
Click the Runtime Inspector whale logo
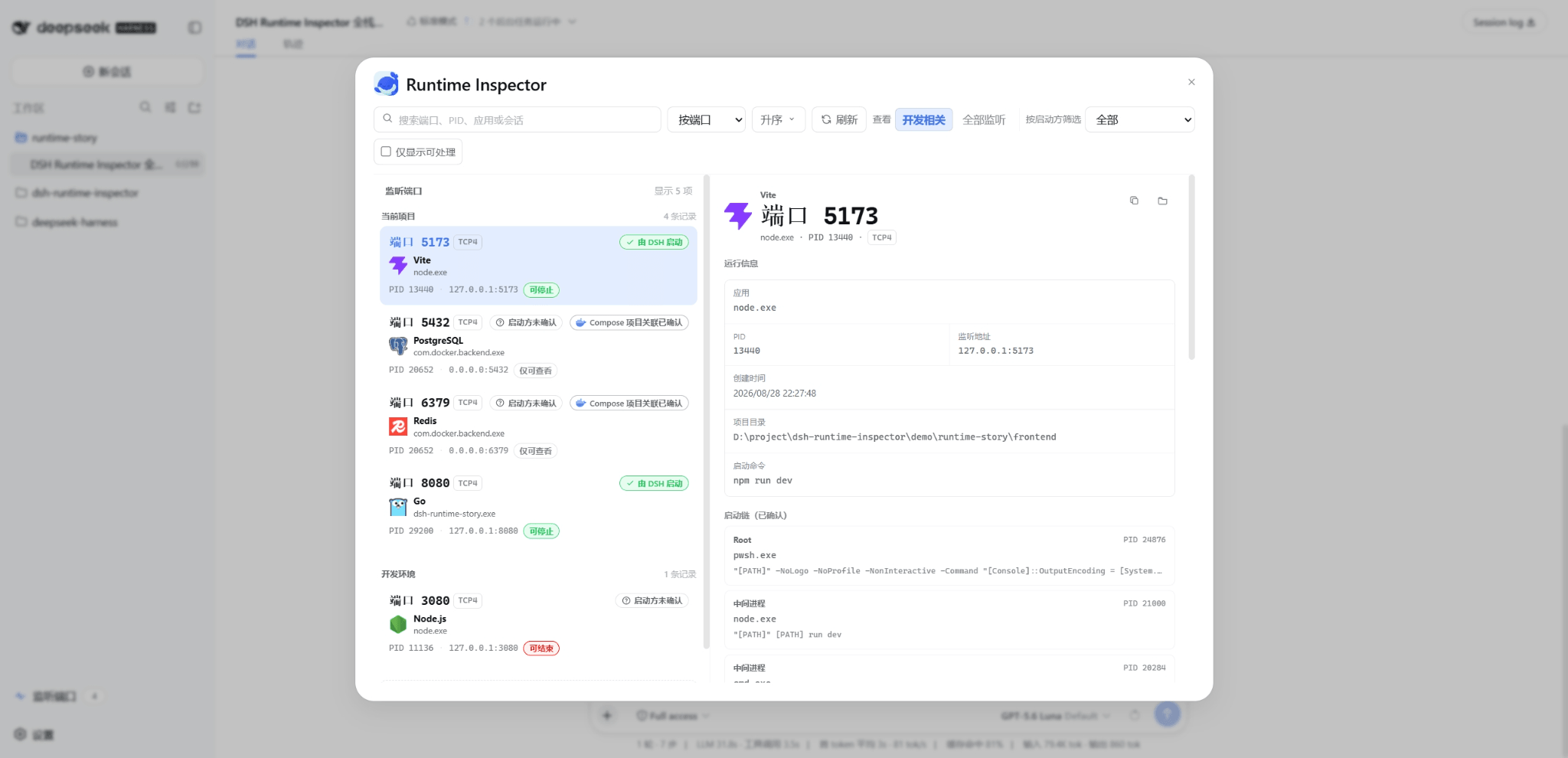pyautogui.click(x=387, y=84)
